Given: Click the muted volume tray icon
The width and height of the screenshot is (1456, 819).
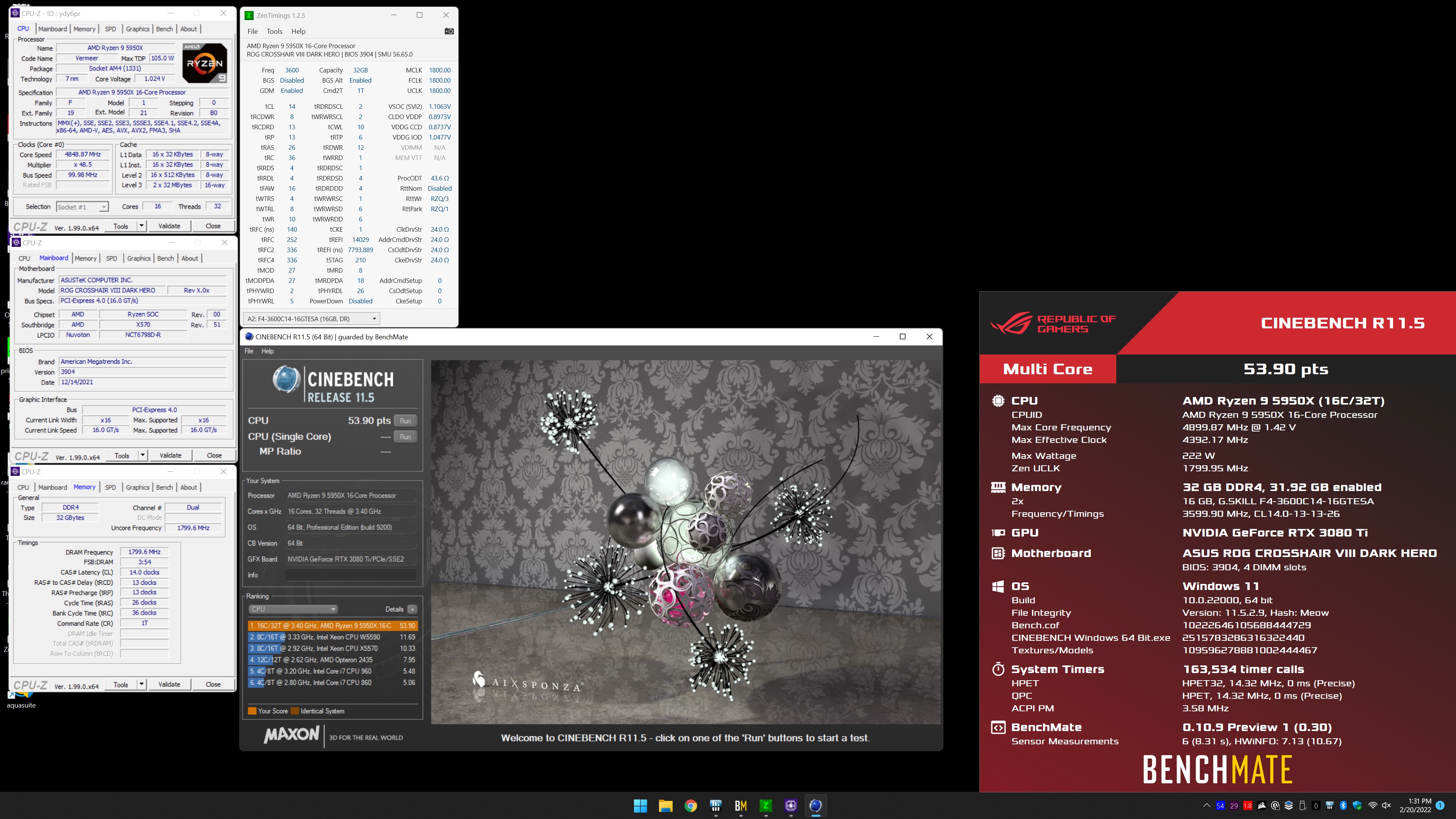Looking at the screenshot, I should point(1386,805).
